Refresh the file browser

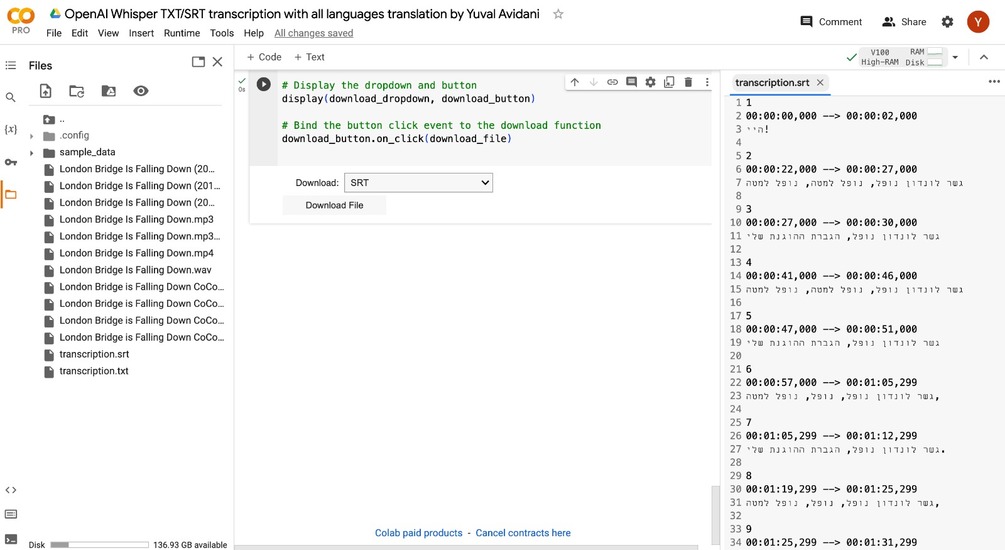pos(77,91)
